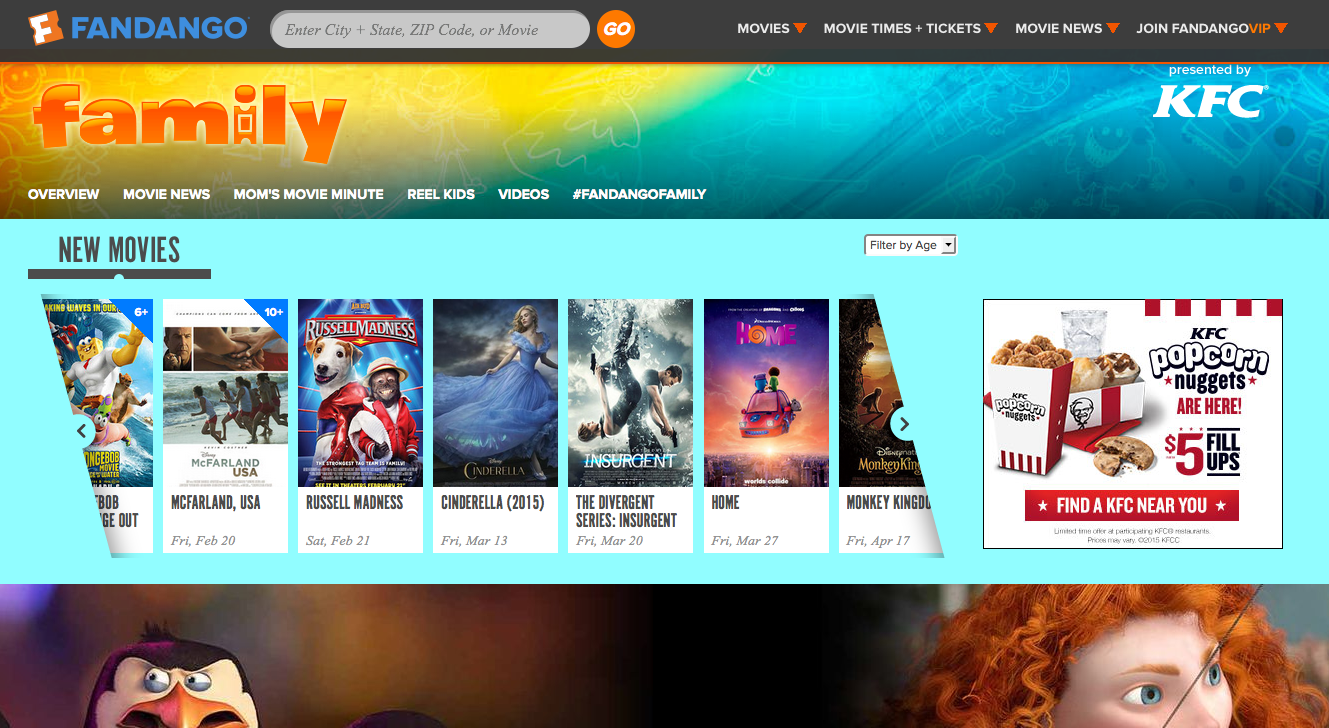Screen dimensions: 1329x728
Task: Open the #FandangoFamily tab
Action: (x=639, y=194)
